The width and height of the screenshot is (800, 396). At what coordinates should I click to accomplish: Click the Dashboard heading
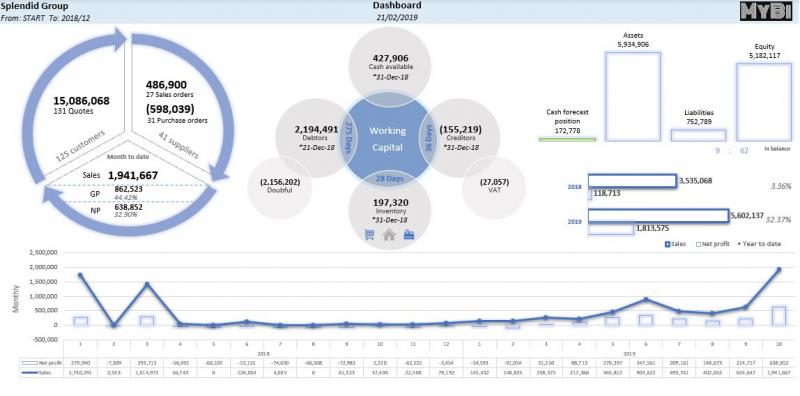[x=397, y=6]
